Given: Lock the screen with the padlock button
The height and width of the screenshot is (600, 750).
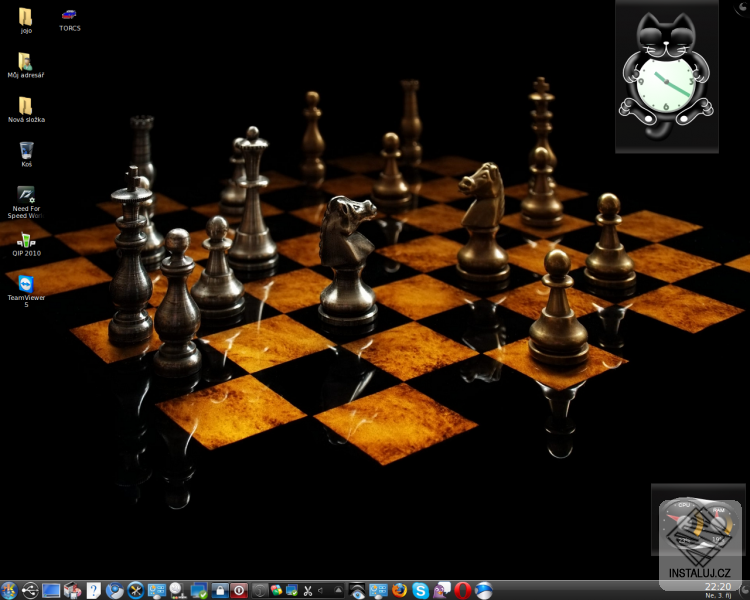Looking at the screenshot, I should click(x=220, y=590).
